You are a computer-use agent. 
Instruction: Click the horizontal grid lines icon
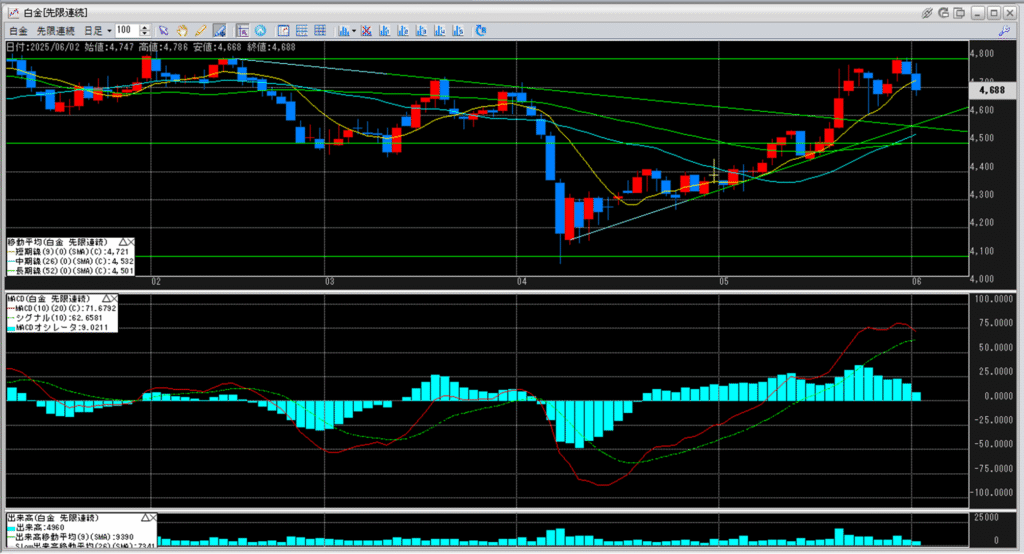pos(302,31)
